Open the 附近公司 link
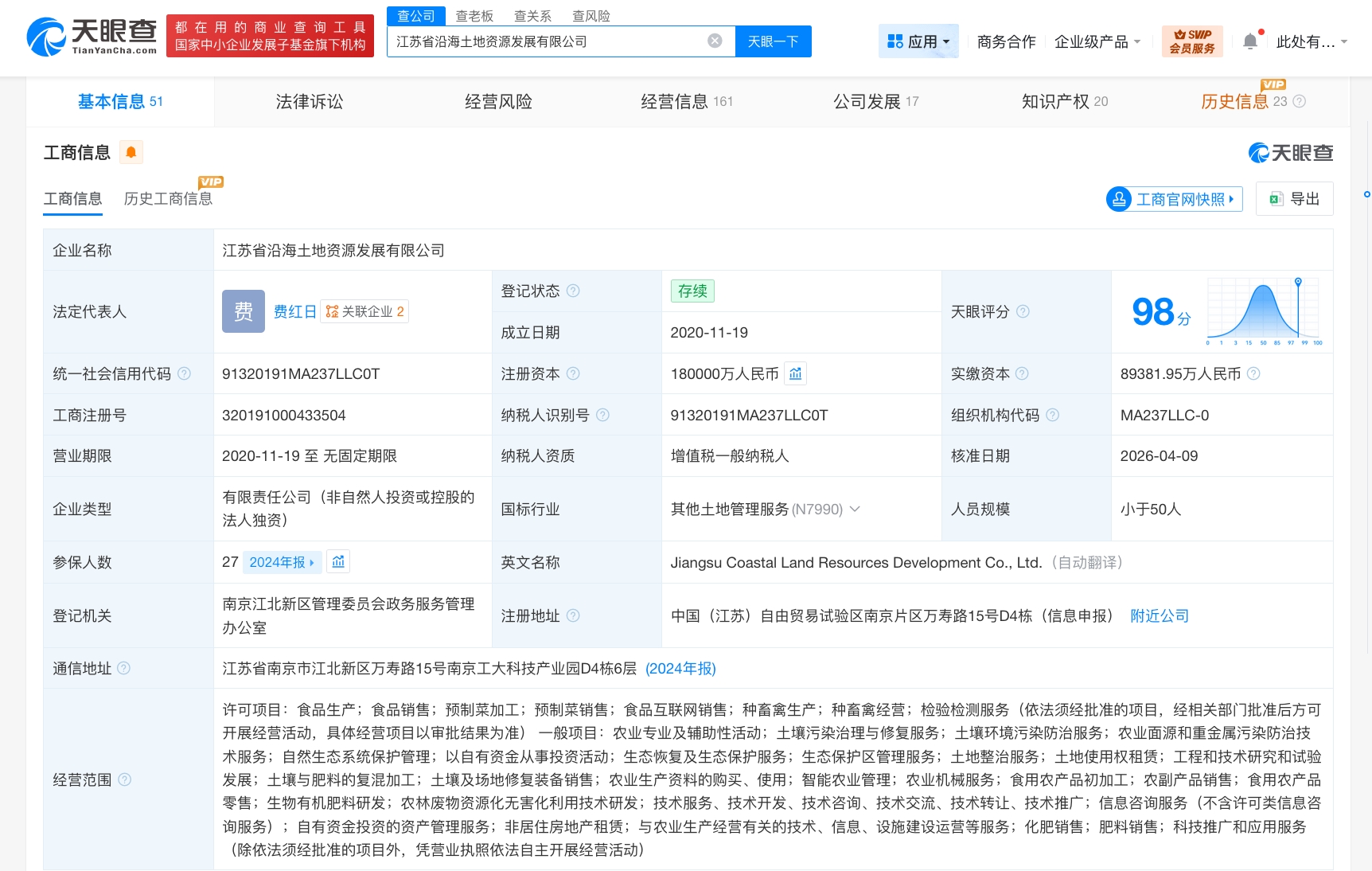This screenshot has height=871, width=1372. [x=1159, y=615]
